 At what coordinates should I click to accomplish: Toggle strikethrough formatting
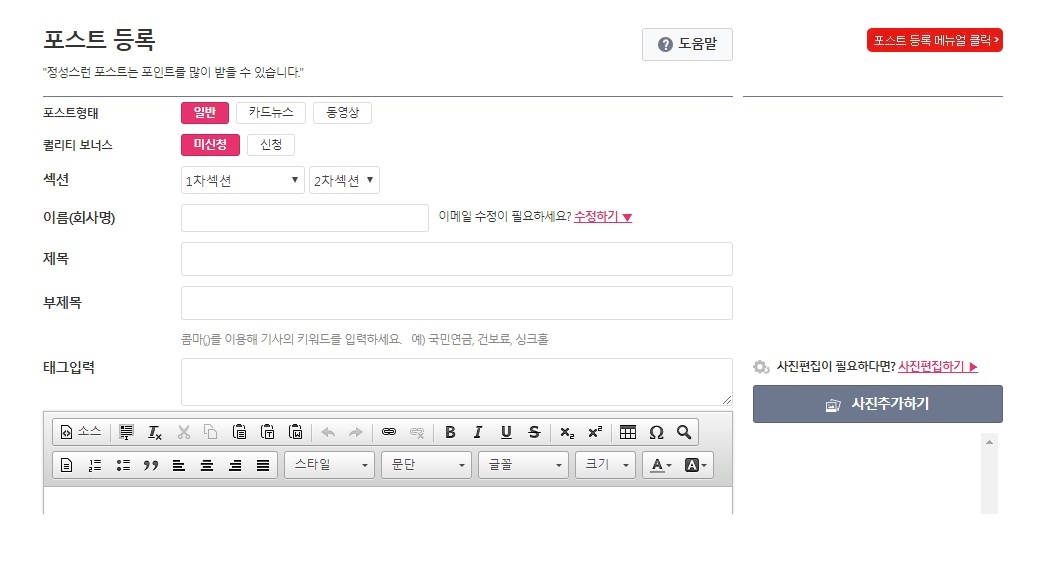pyautogui.click(x=534, y=432)
